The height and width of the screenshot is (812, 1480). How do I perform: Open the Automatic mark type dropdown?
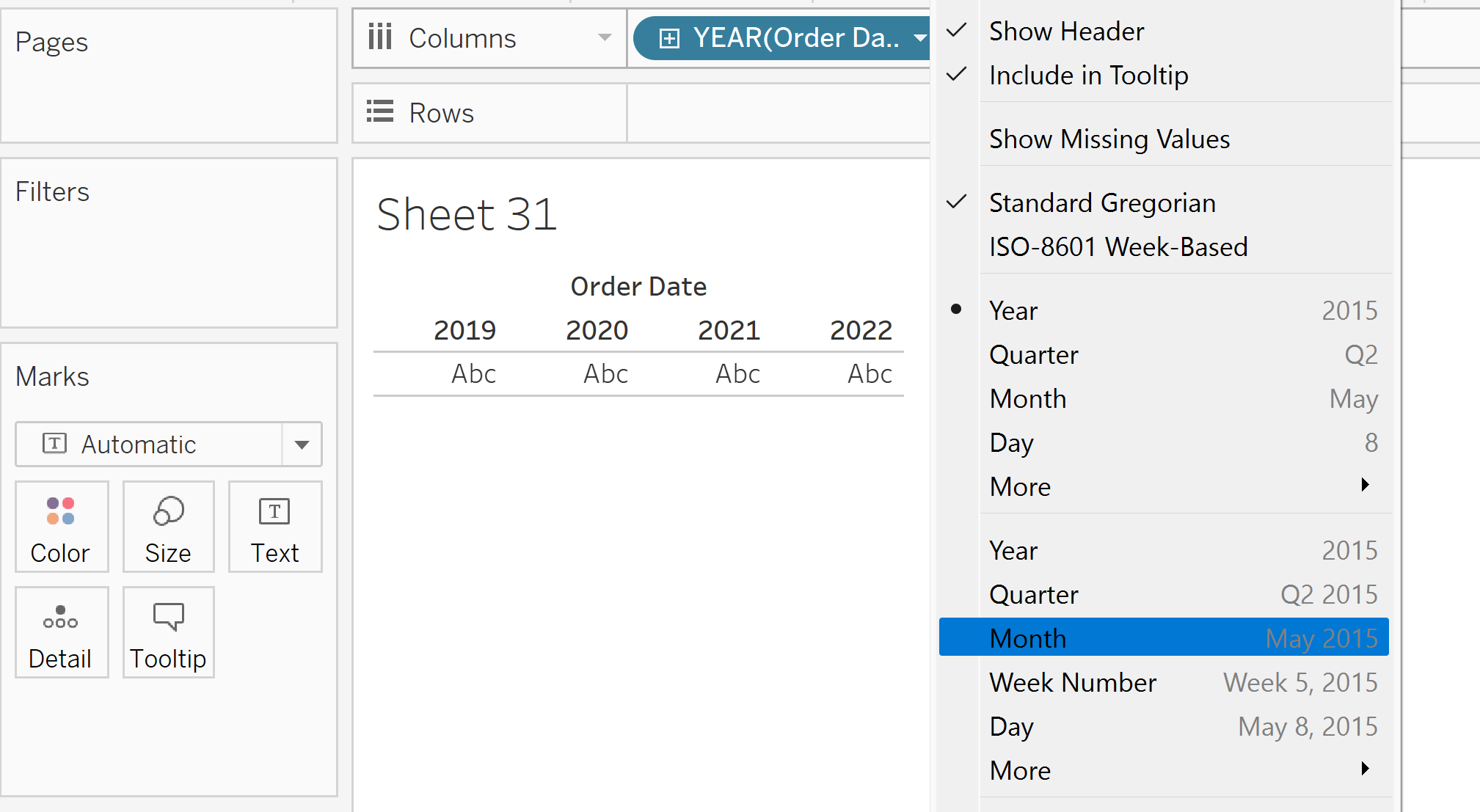302,445
